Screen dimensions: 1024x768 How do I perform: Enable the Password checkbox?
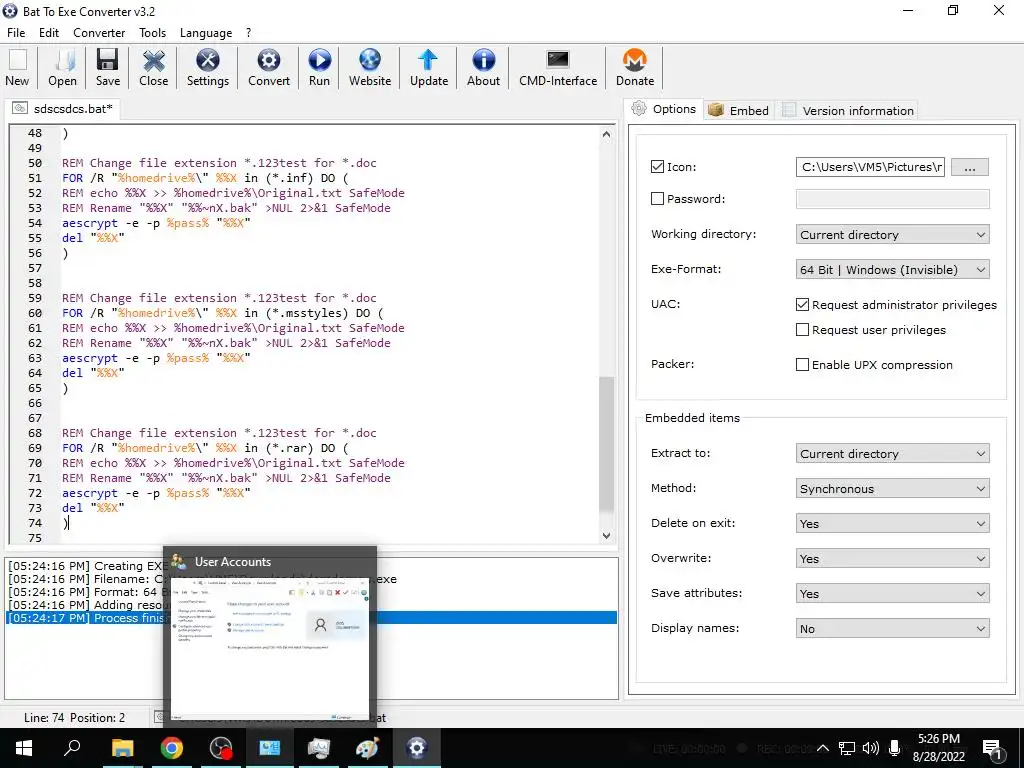point(658,199)
